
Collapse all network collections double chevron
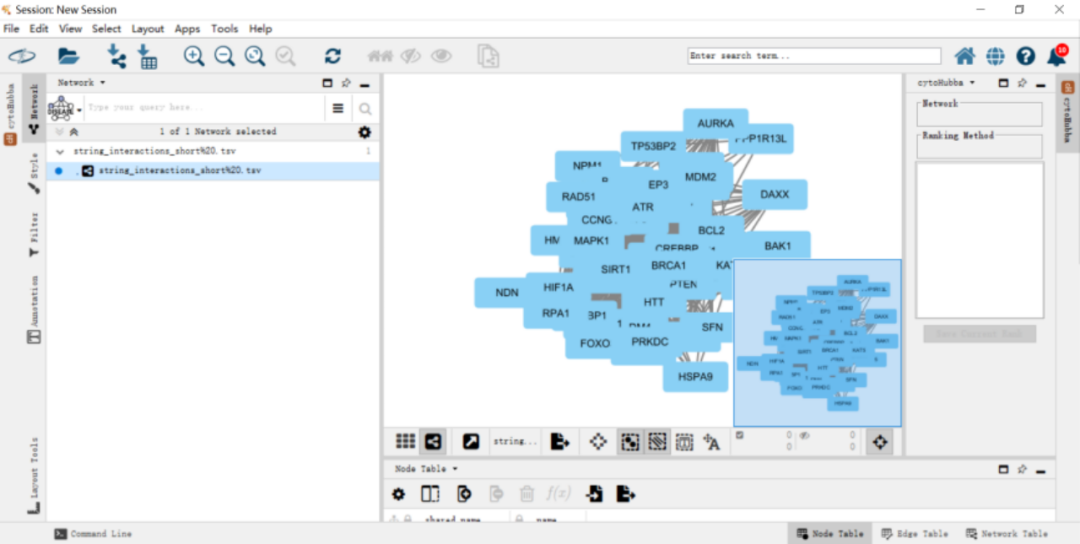(x=74, y=132)
